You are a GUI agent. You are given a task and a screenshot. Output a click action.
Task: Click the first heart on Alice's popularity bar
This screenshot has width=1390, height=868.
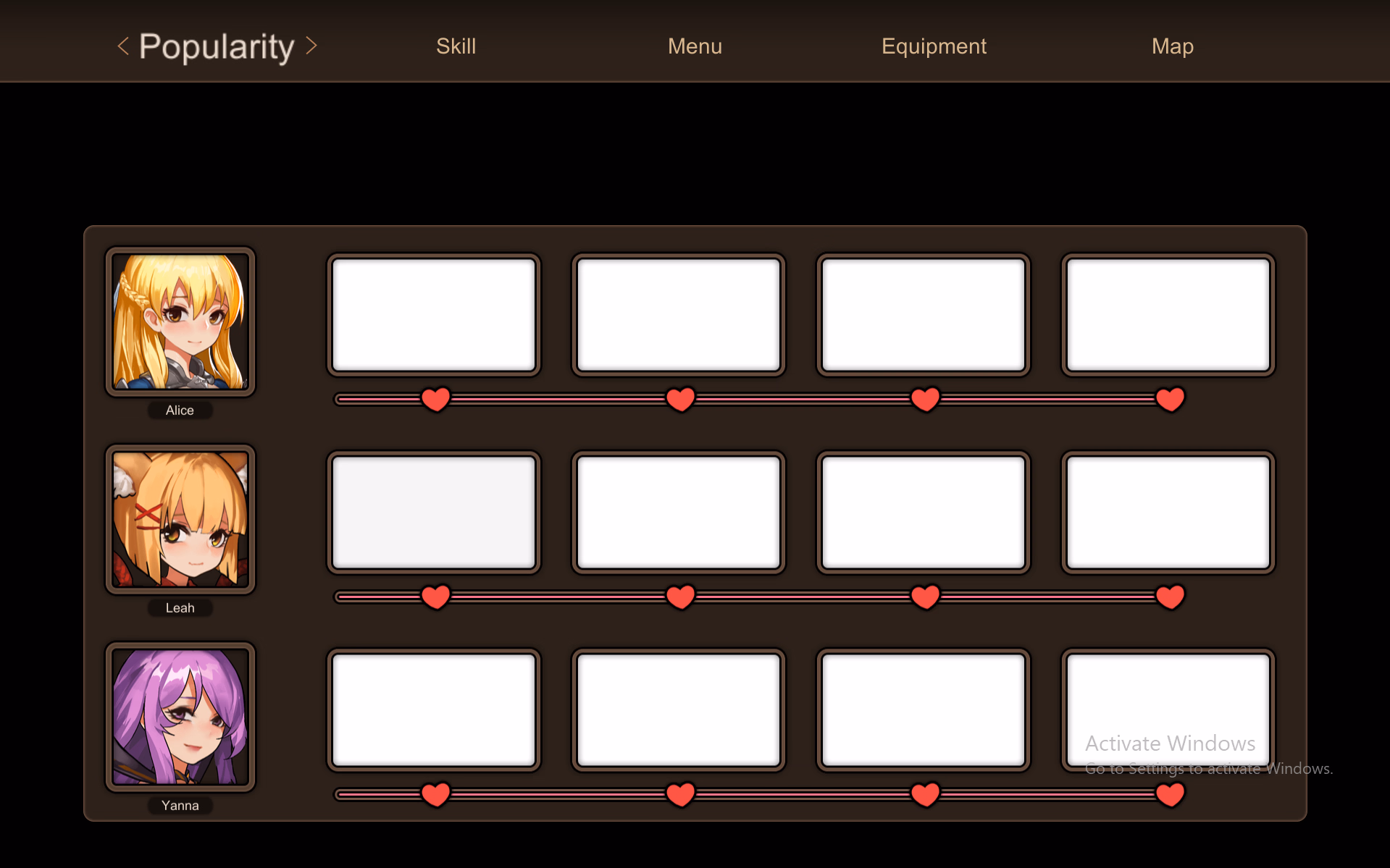(x=435, y=399)
